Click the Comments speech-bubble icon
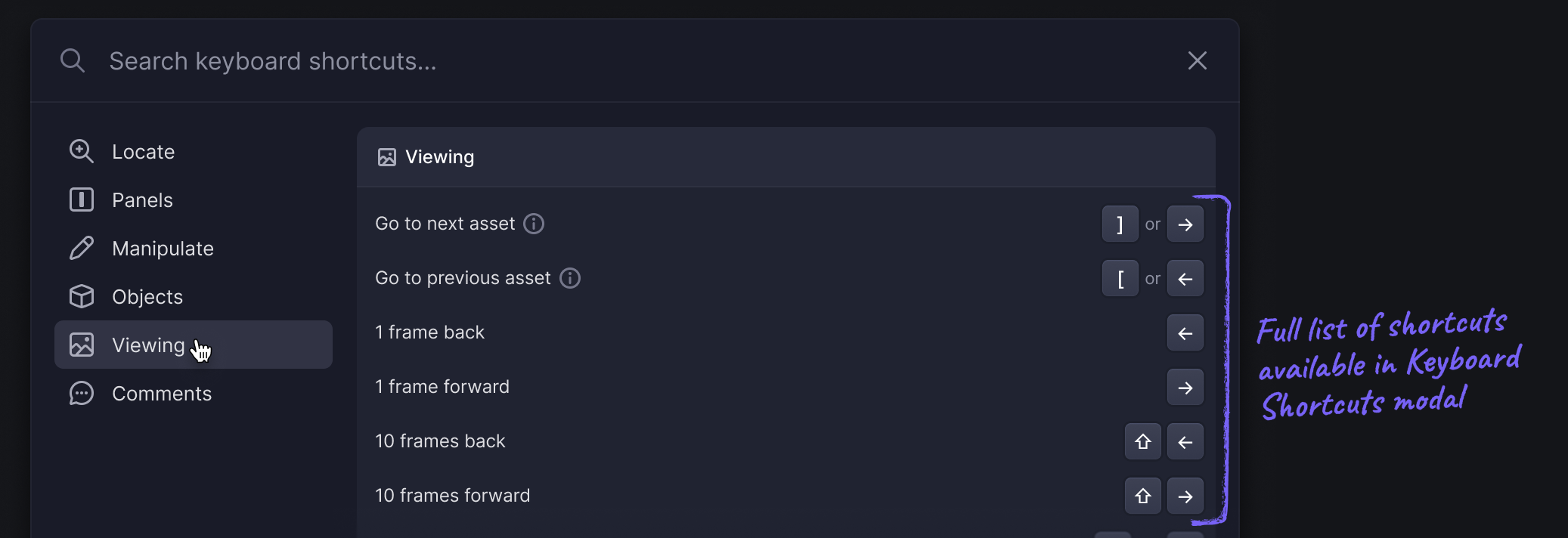Viewport: 1568px width, 538px height. tap(82, 393)
